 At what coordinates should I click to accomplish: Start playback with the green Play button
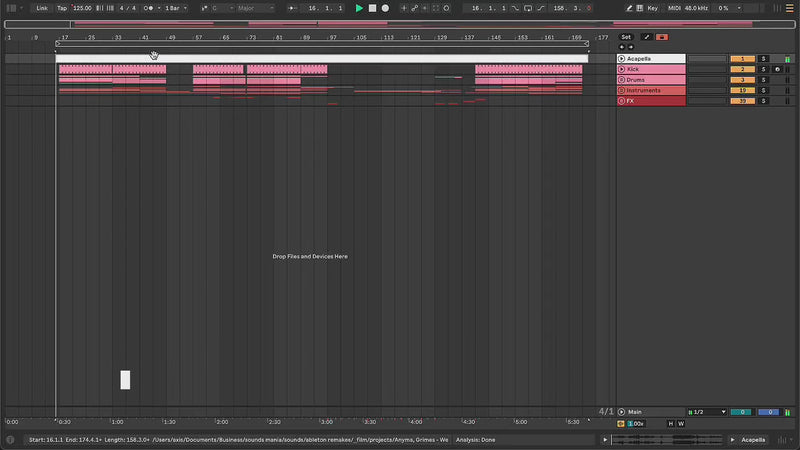(x=359, y=8)
